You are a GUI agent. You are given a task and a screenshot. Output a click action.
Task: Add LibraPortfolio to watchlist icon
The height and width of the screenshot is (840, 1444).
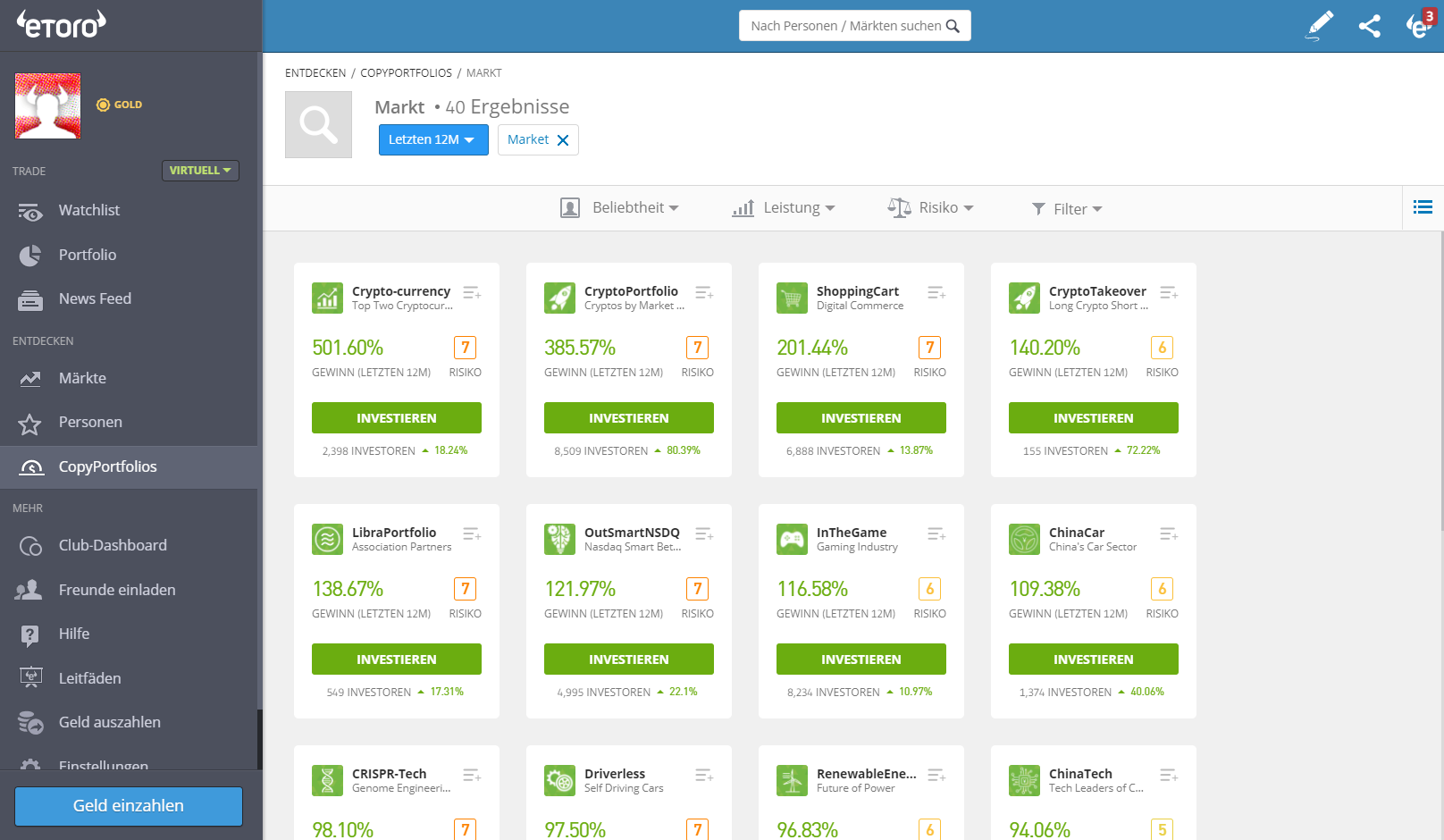pos(472,533)
